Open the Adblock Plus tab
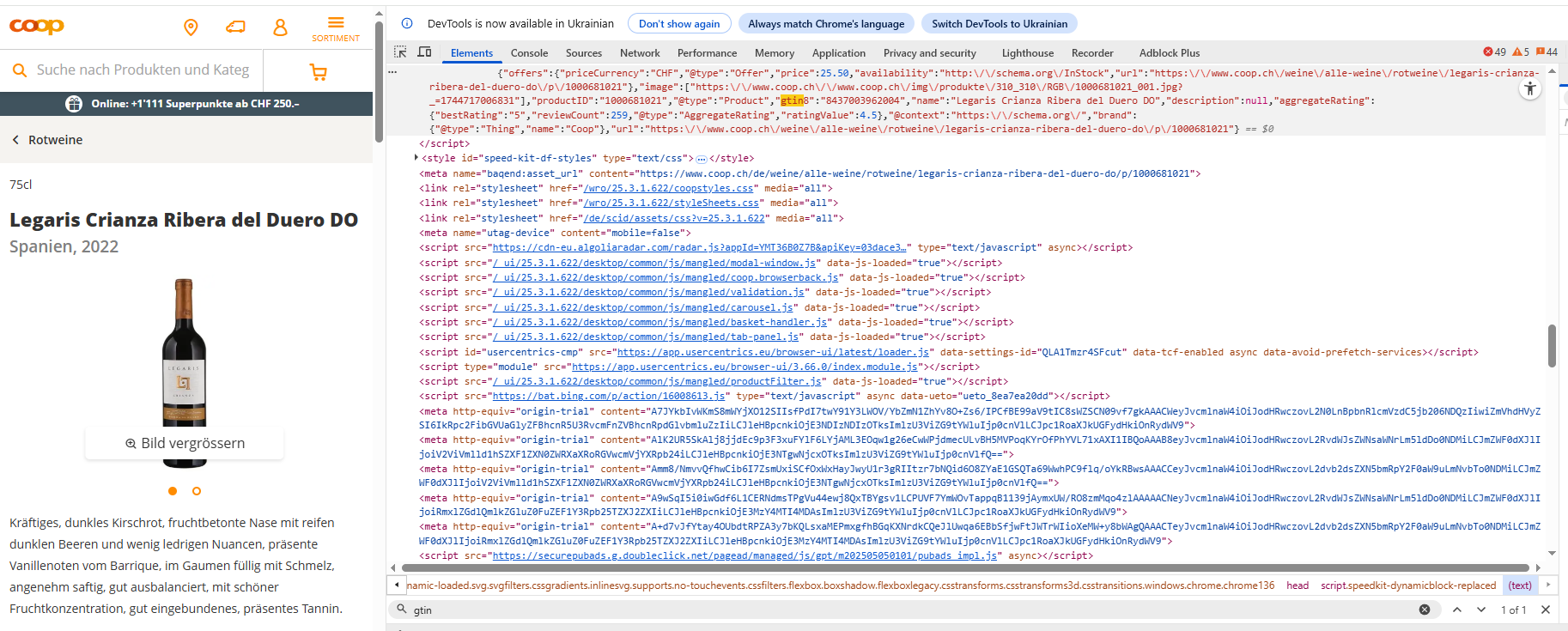Viewport: 1568px width, 631px height. coord(1170,53)
